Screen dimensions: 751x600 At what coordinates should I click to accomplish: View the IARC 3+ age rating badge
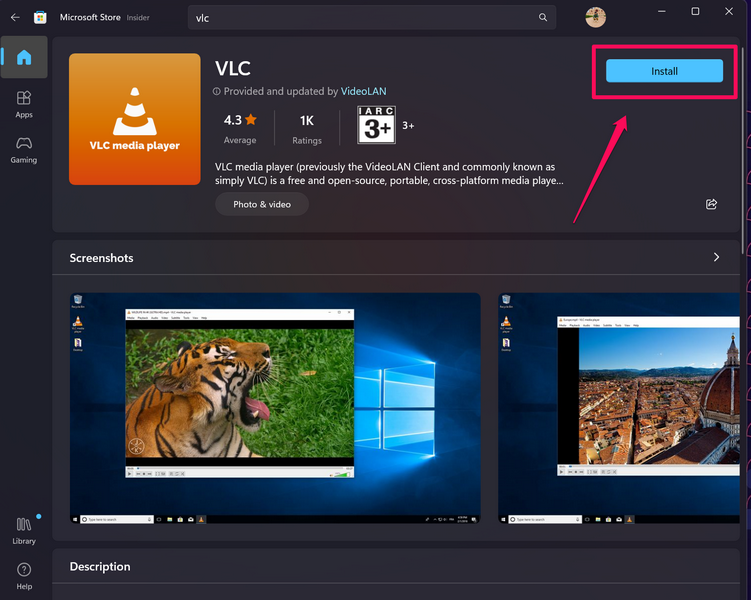[x=368, y=126]
